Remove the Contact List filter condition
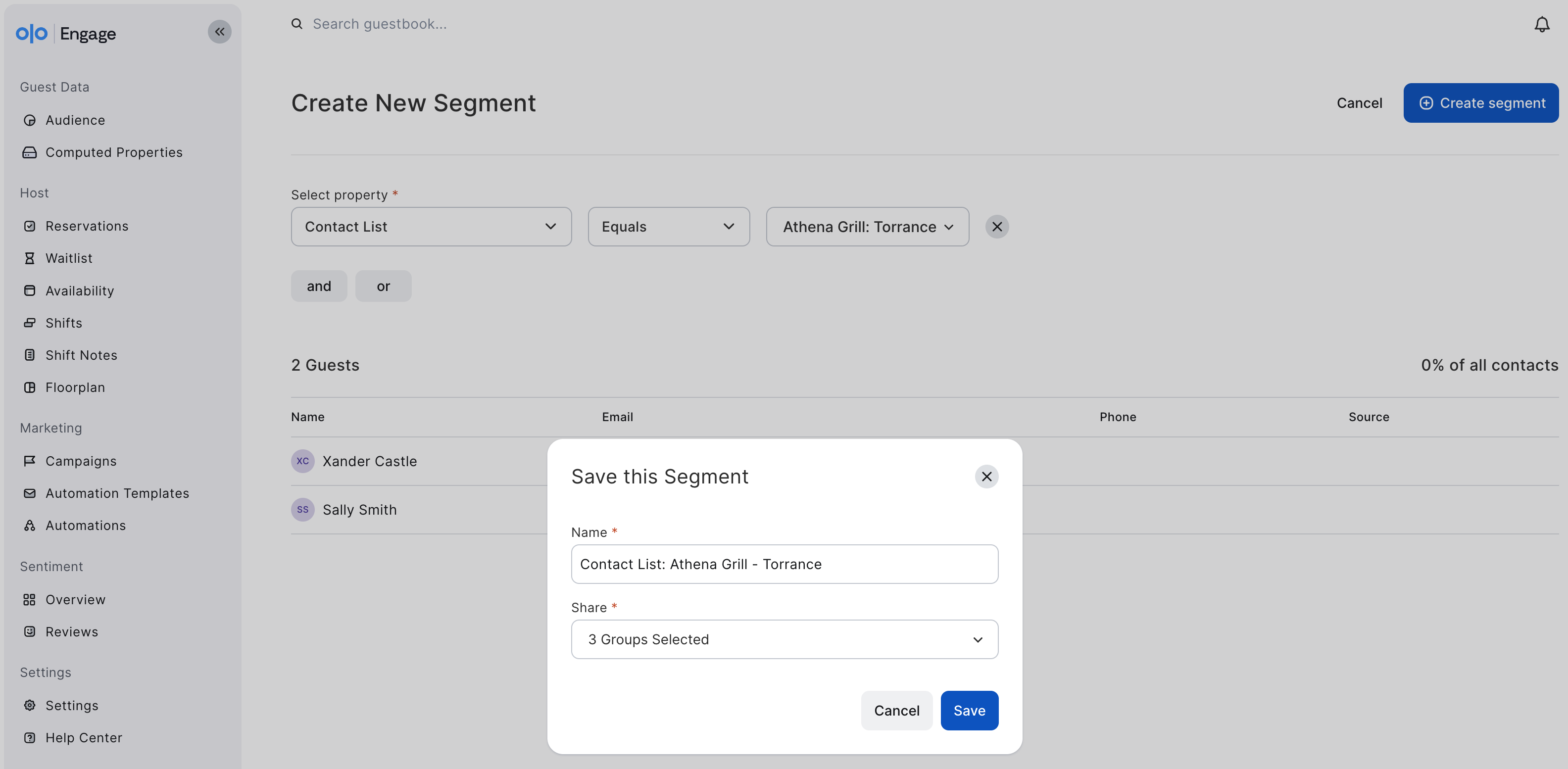Image resolution: width=1568 pixels, height=769 pixels. click(997, 227)
